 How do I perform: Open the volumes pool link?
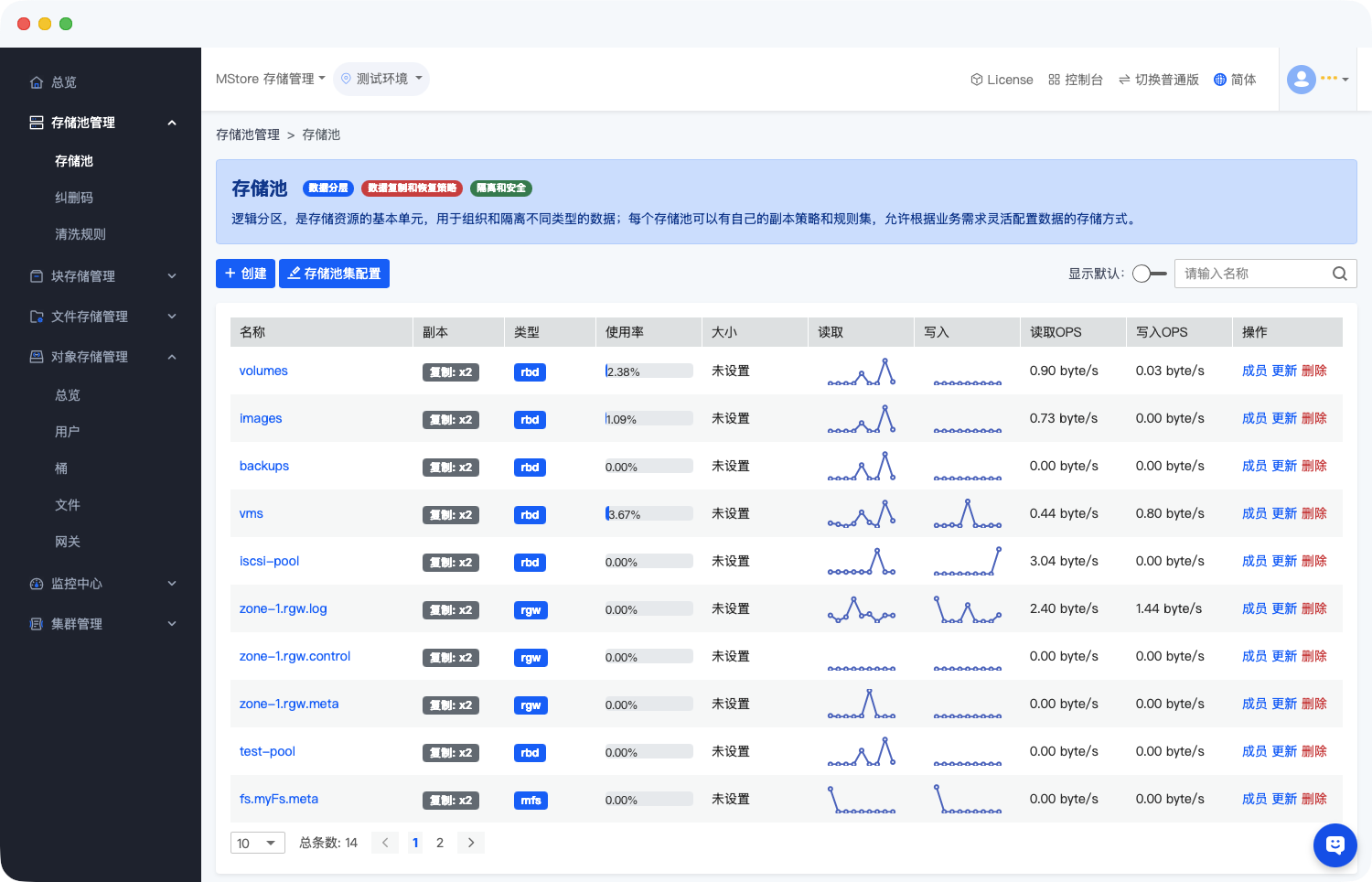pos(263,371)
